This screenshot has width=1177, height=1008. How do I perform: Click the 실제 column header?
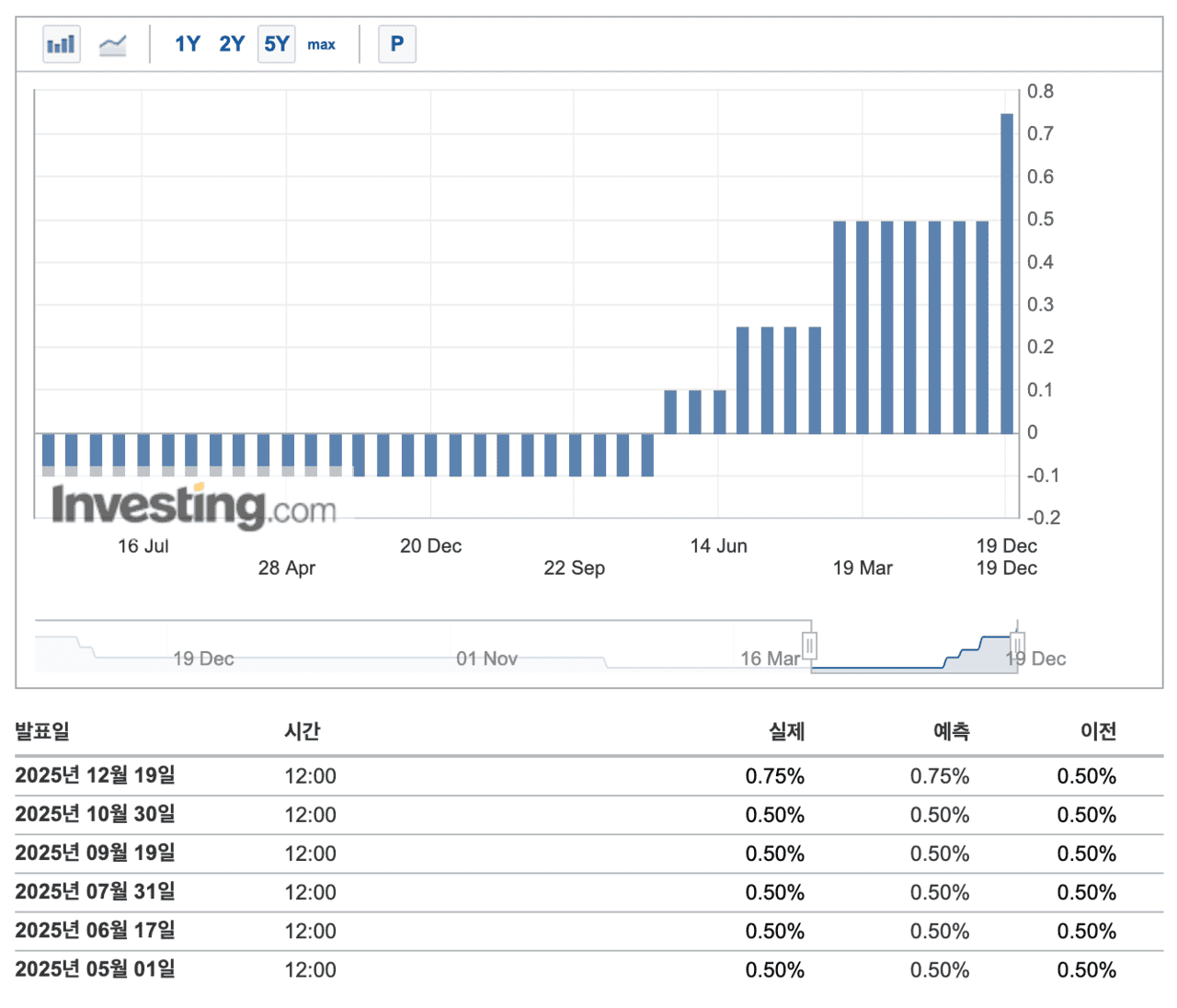pos(786,731)
